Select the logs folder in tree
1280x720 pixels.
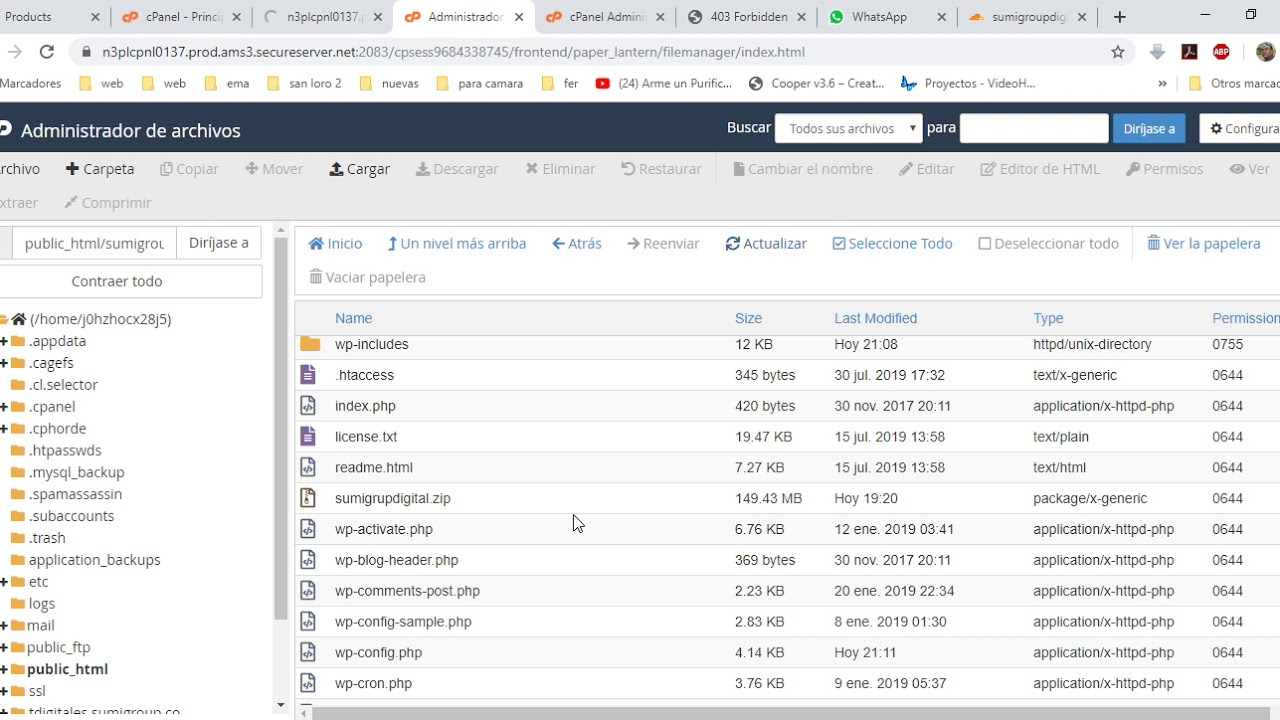point(42,604)
